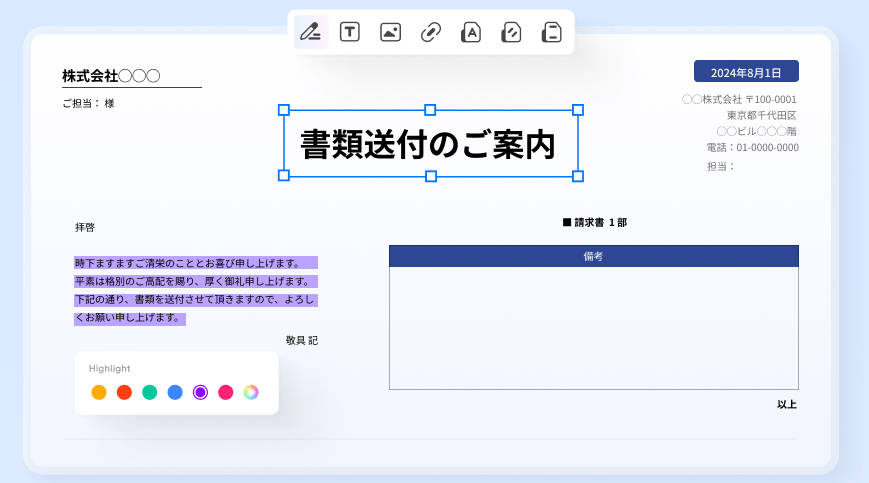Click the Highlight panel label
This screenshot has height=483, width=869.
point(110,368)
